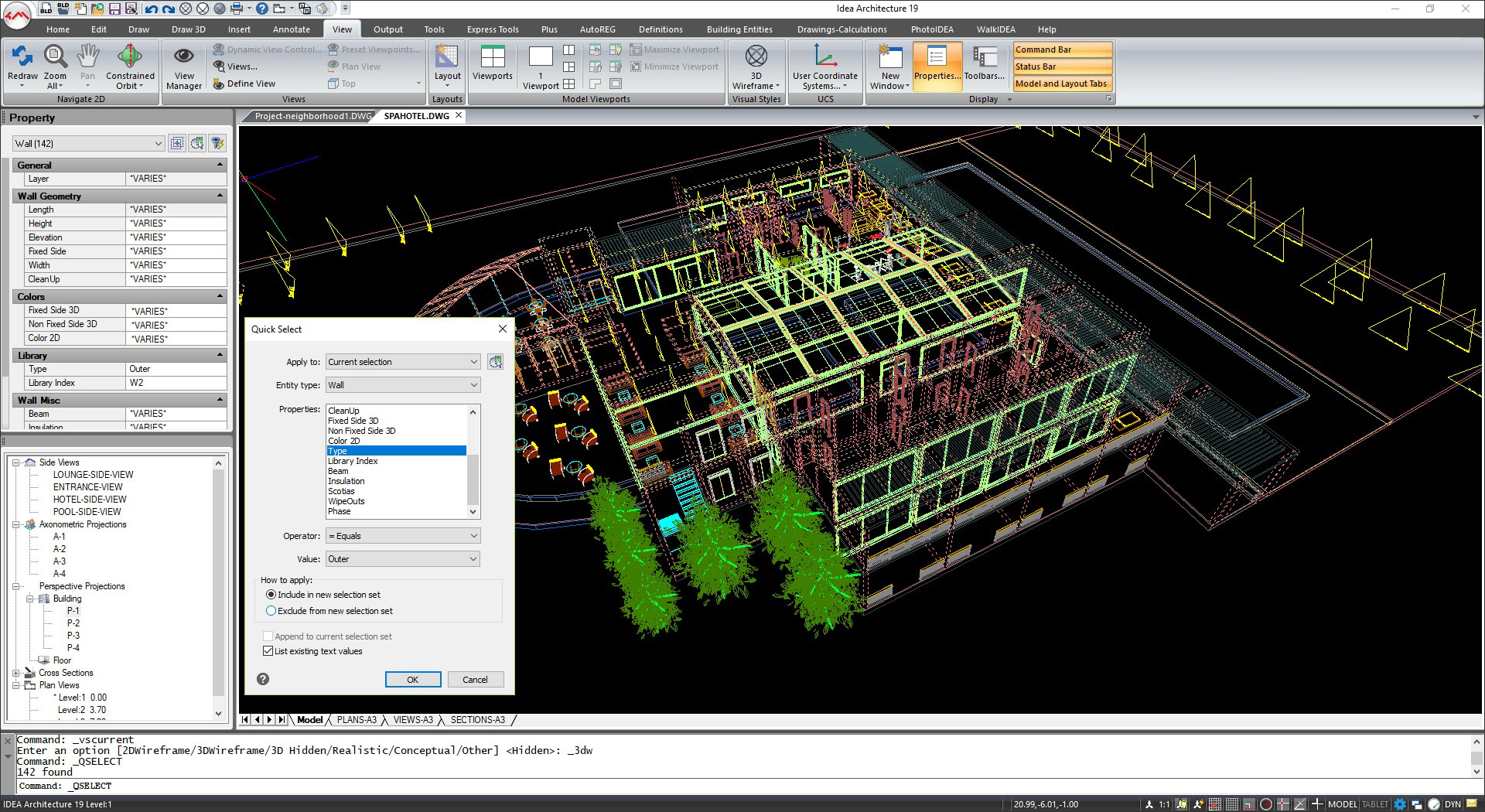The width and height of the screenshot is (1485, 812).
Task: Click the Redo arrow in quick access toolbar
Action: point(167,9)
